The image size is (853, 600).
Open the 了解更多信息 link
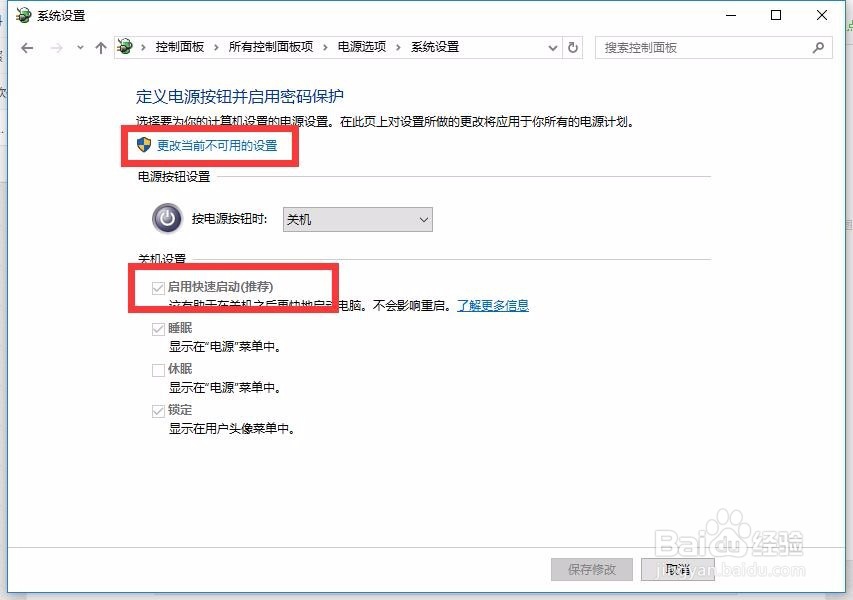coord(493,306)
